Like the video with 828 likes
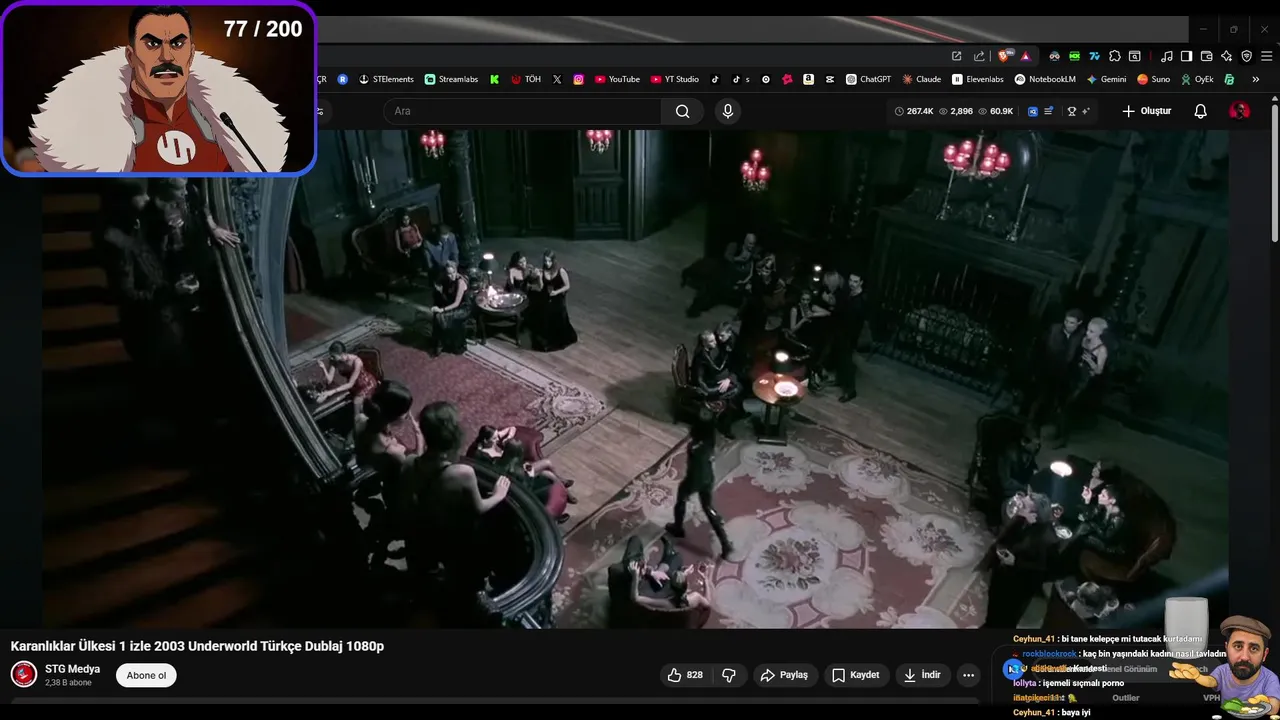The height and width of the screenshot is (720, 1280). click(x=685, y=675)
